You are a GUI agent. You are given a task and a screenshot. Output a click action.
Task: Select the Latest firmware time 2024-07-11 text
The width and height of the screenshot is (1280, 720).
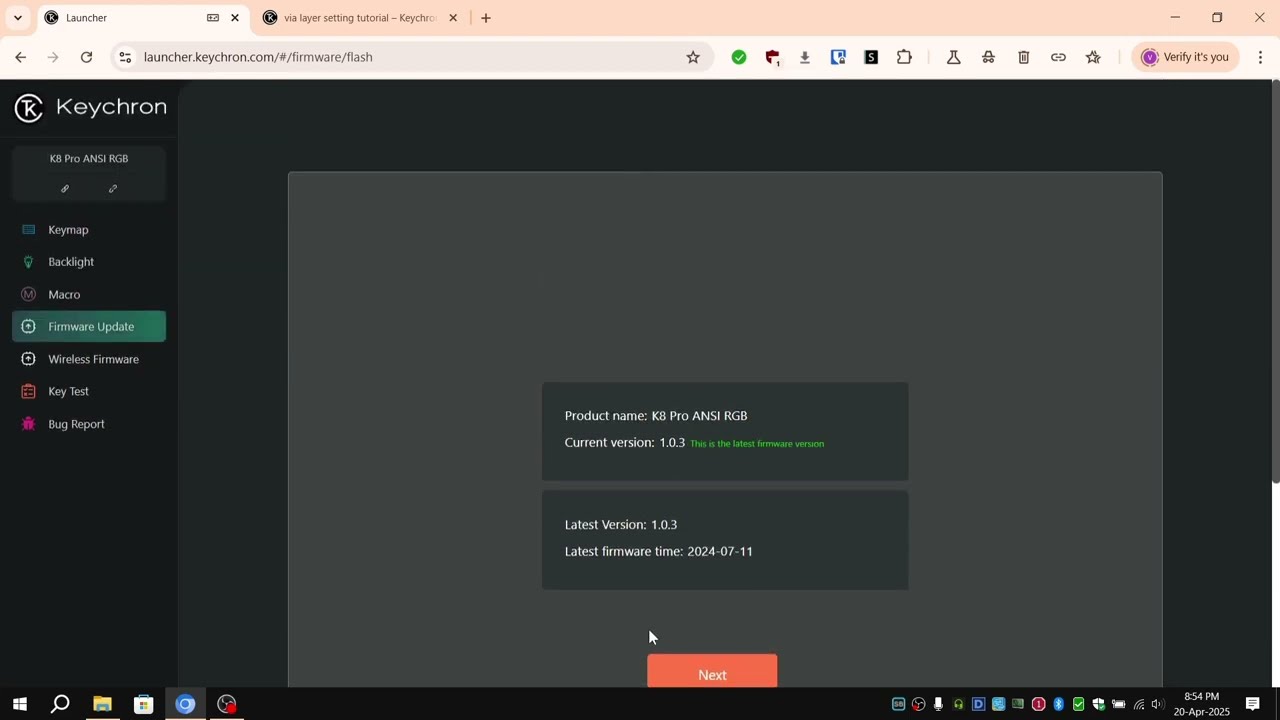click(658, 551)
